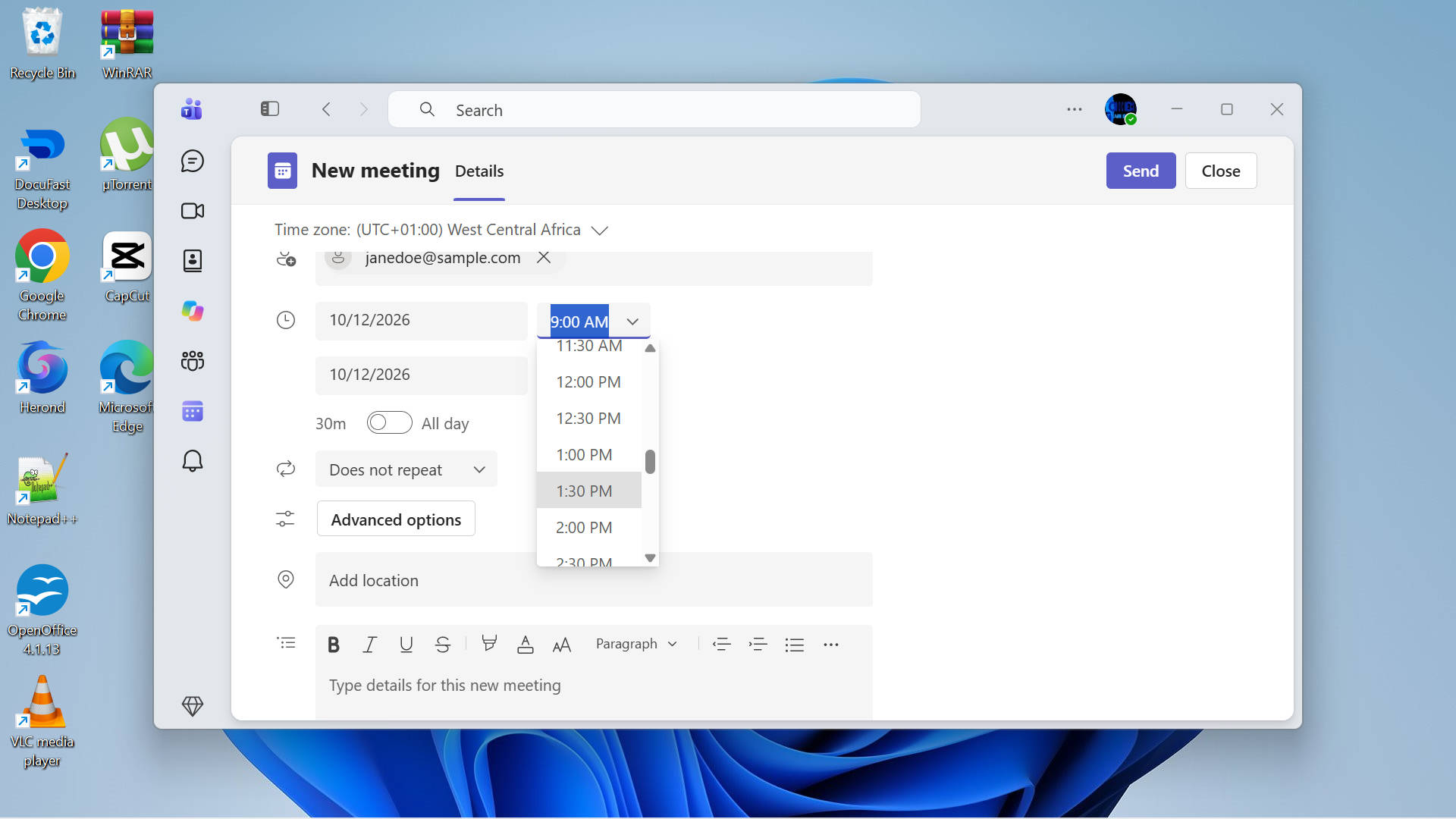Apply Strikethrough formatting
Image resolution: width=1456 pixels, height=819 pixels.
443,645
